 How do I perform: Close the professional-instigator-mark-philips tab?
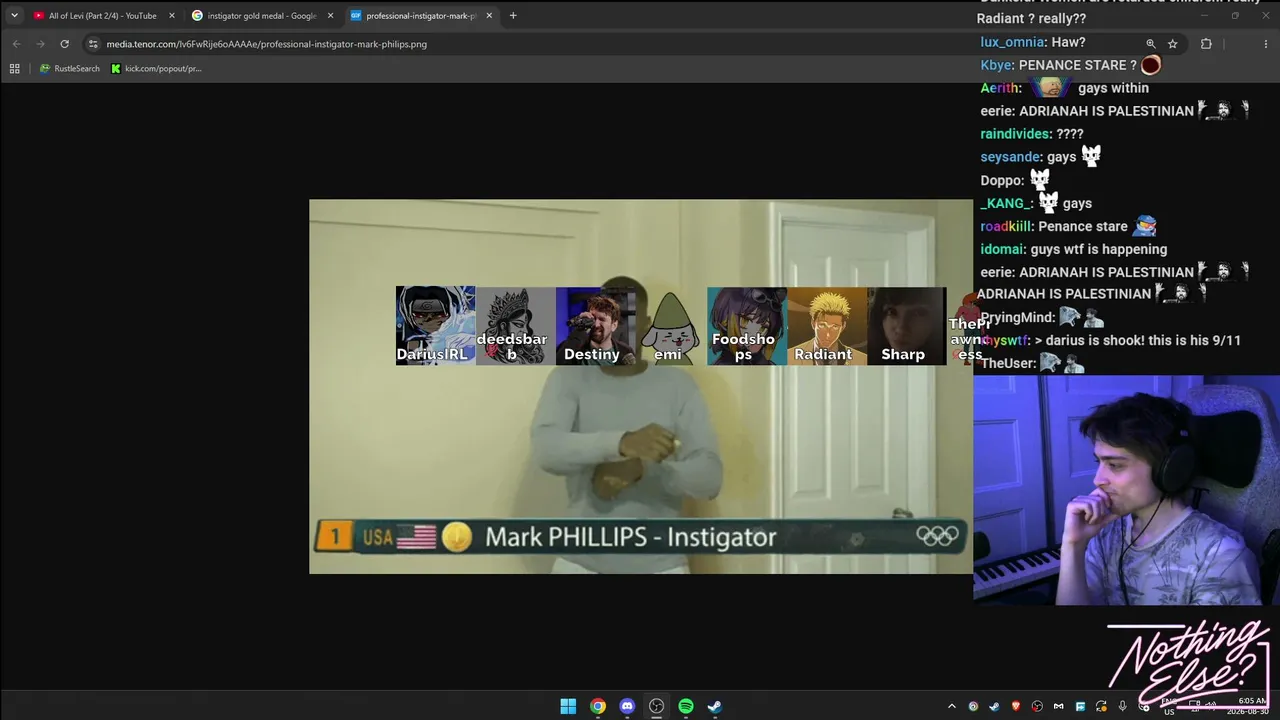[x=489, y=15]
